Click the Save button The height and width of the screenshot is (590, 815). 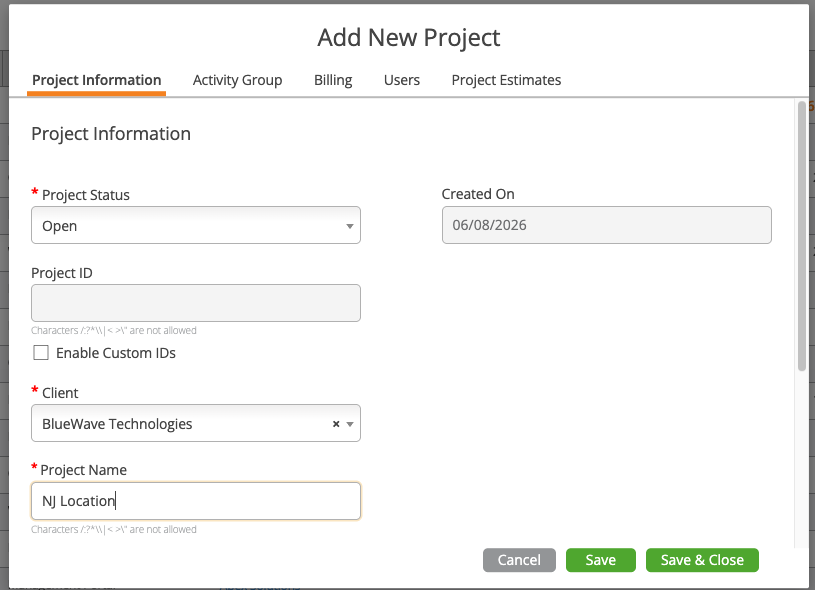coord(601,560)
